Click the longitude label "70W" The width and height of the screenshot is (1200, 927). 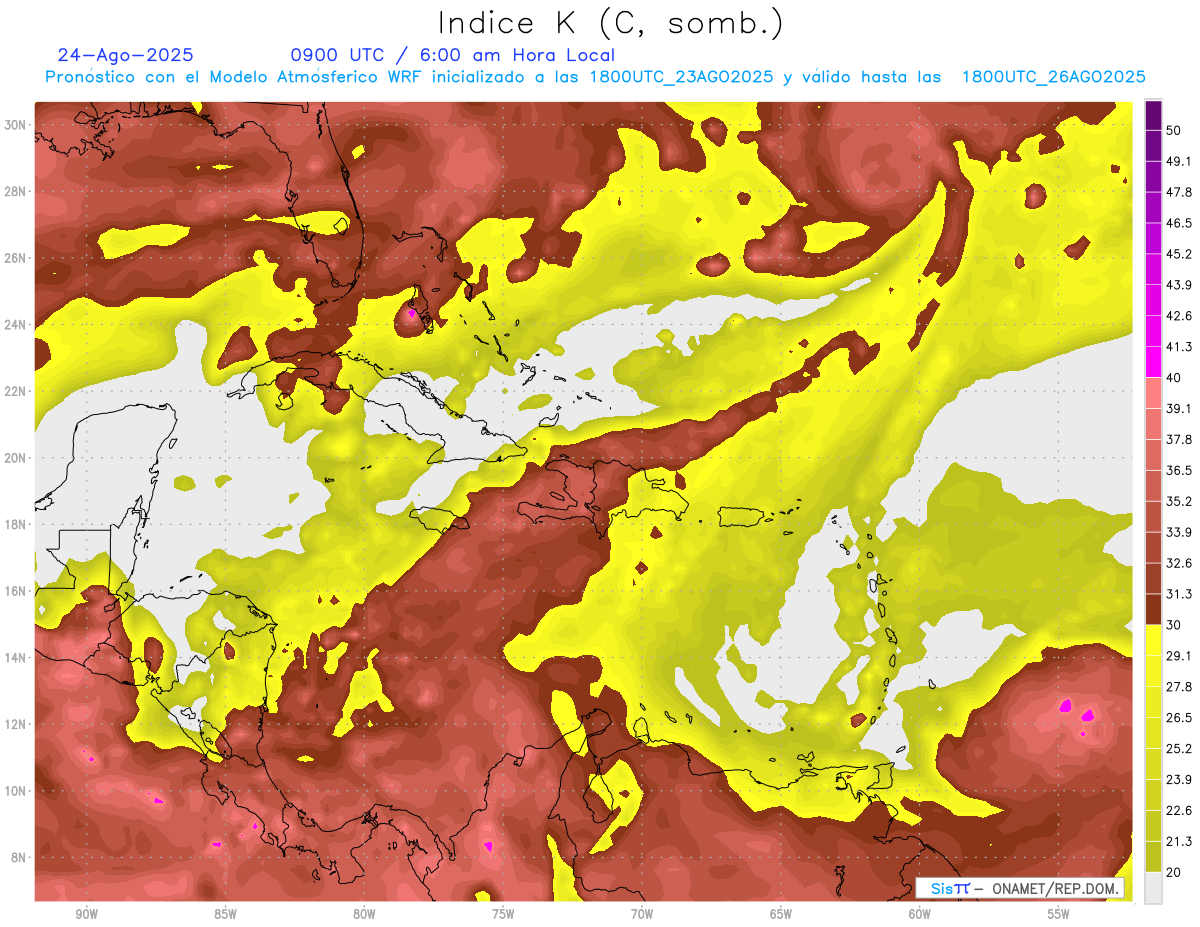click(x=642, y=914)
